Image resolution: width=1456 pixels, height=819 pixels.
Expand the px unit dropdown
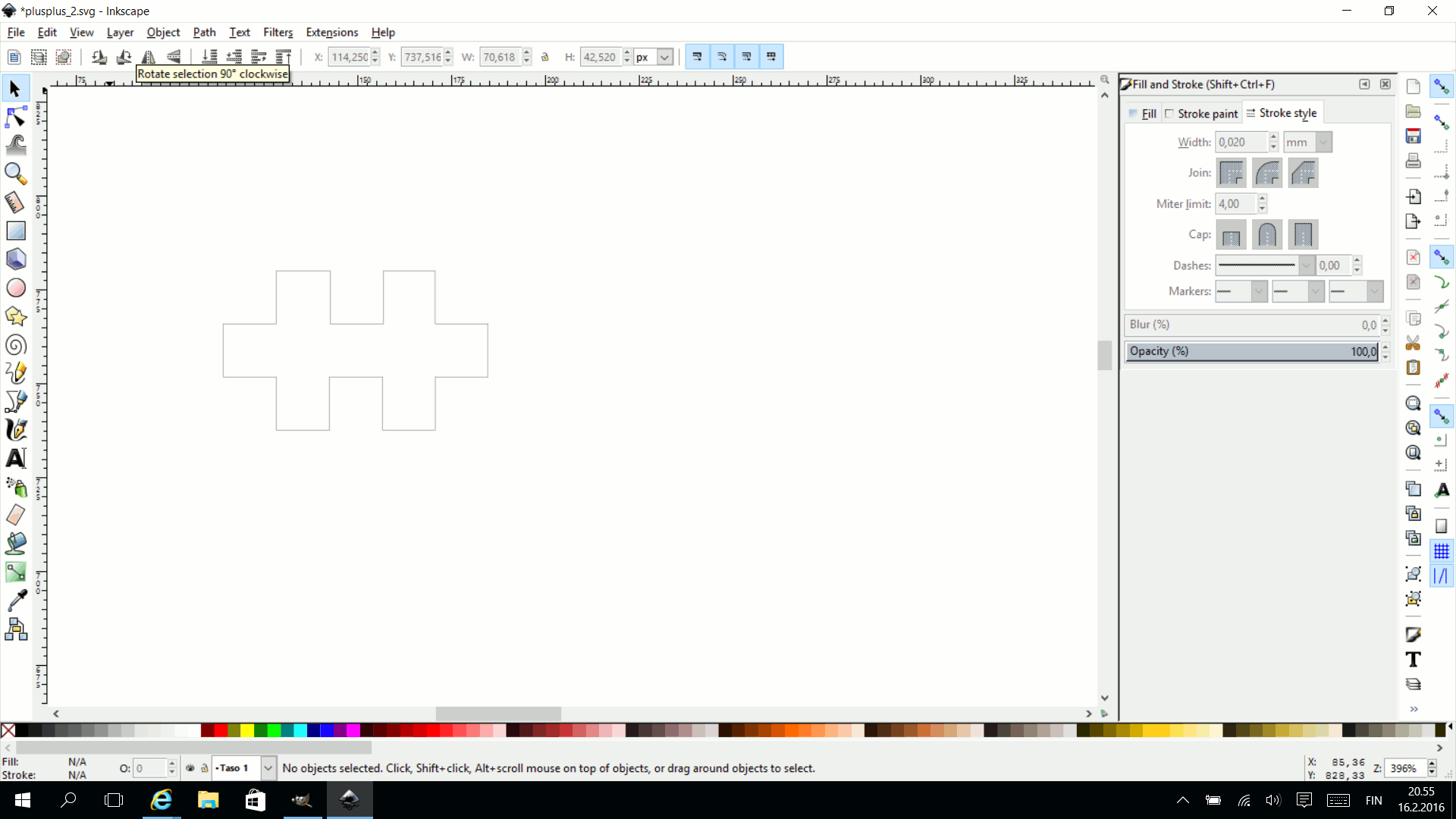(664, 57)
